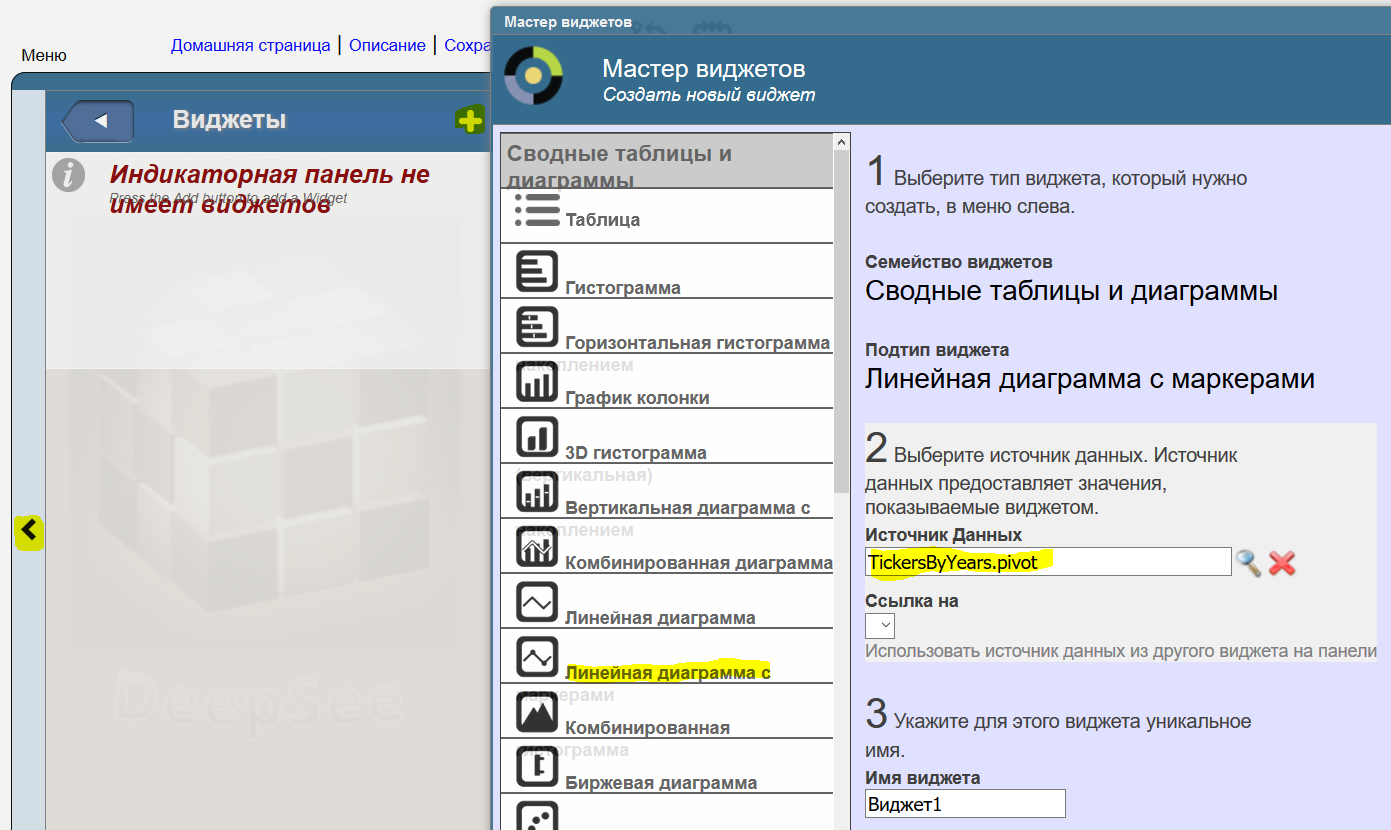The width and height of the screenshot is (1391, 830).
Task: Select the scatter dots chart icon
Action: [537, 815]
